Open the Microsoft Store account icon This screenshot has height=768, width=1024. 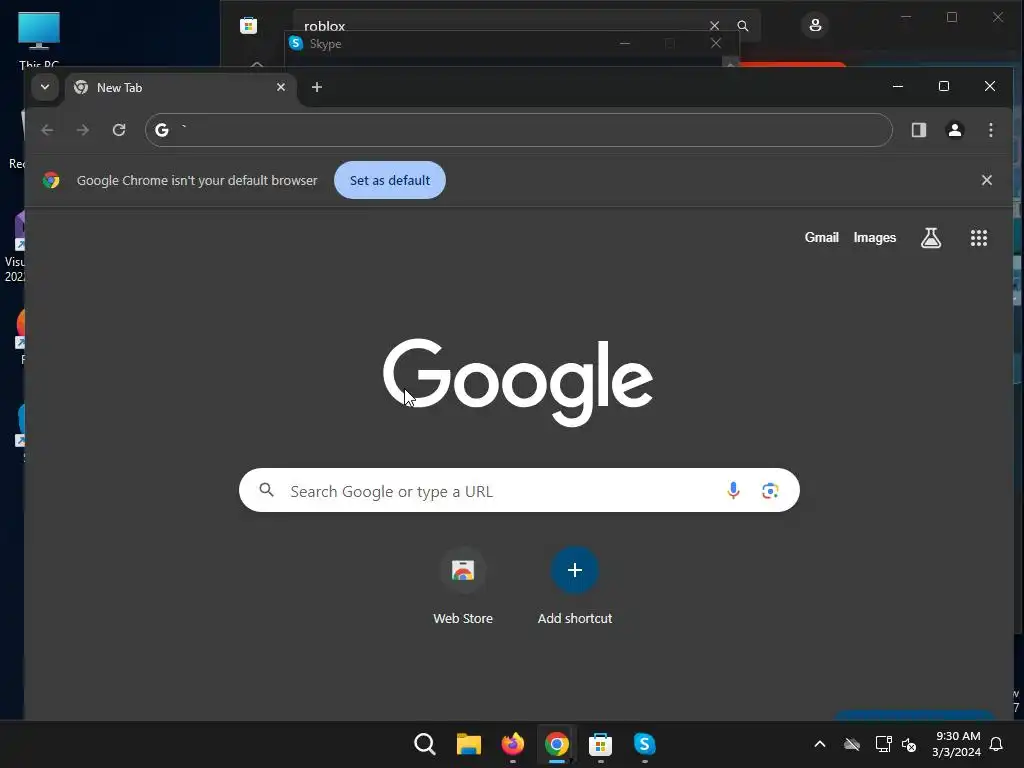tap(815, 25)
